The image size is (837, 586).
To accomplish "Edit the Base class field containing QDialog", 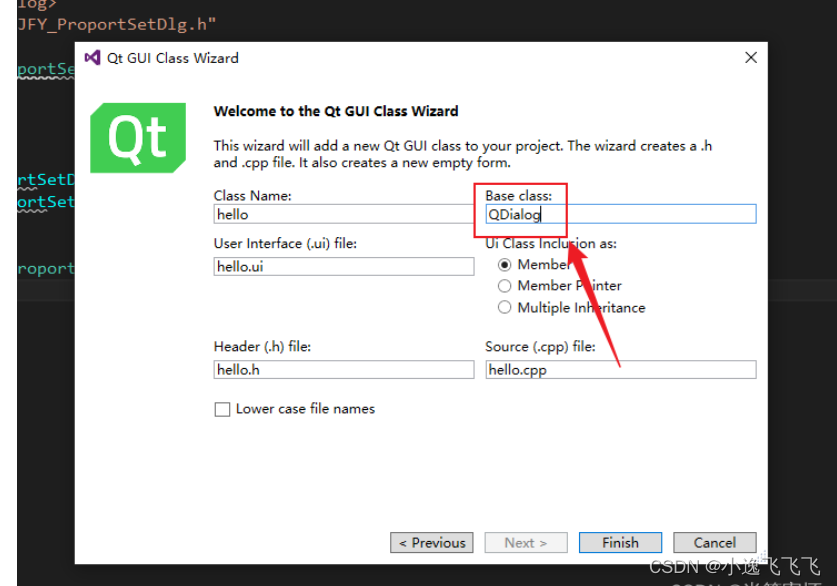I will 620,214.
